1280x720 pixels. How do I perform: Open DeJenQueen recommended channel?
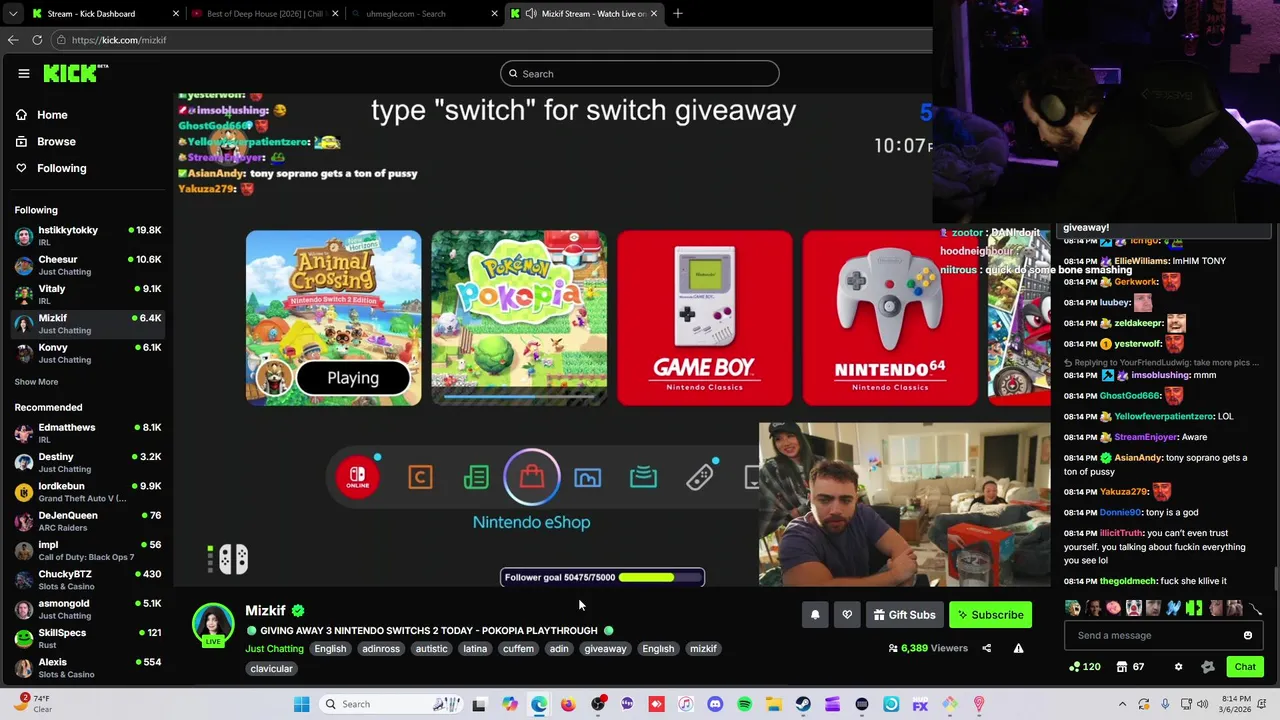click(88, 521)
